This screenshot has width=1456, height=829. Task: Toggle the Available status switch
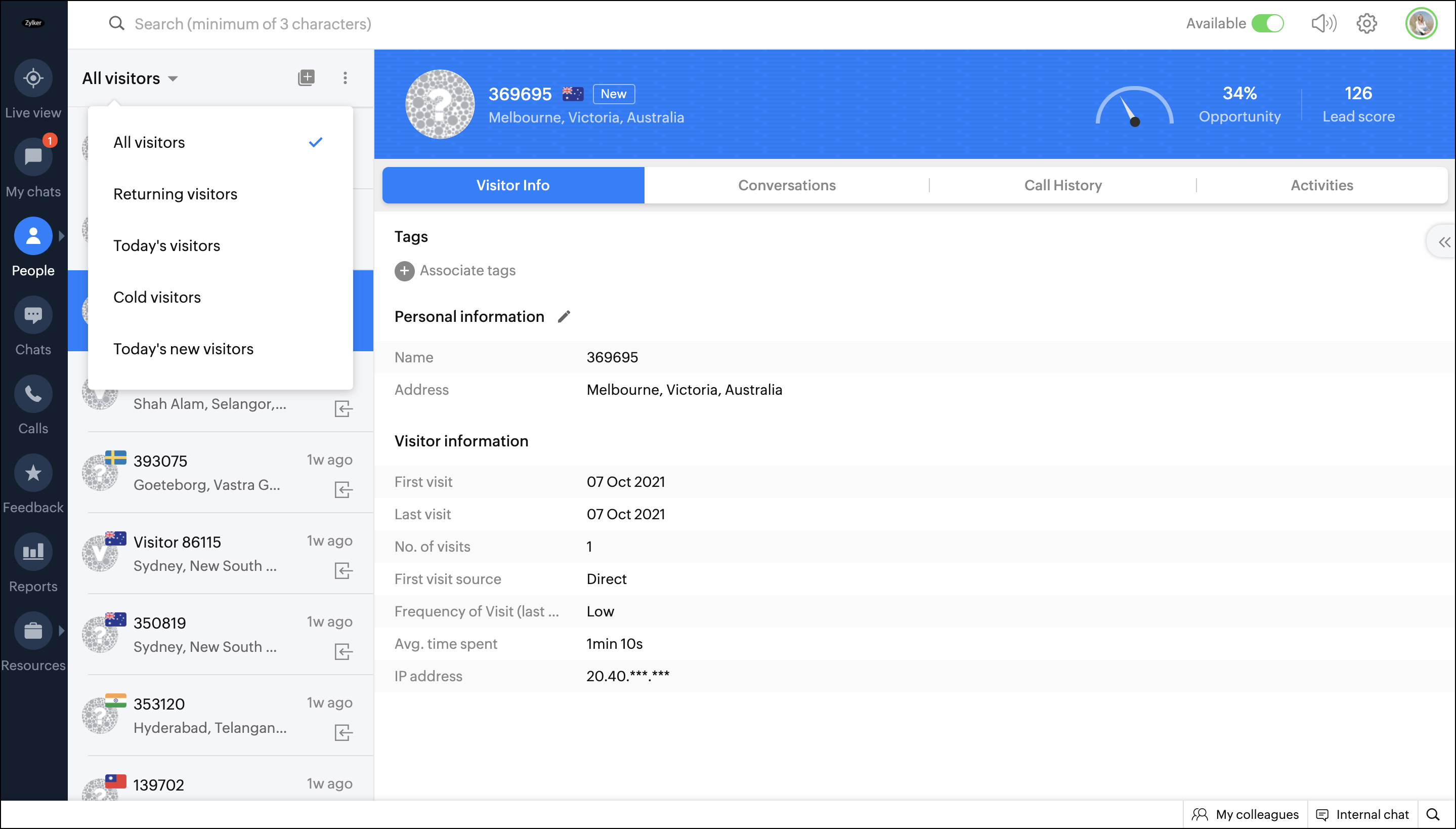tap(1268, 23)
